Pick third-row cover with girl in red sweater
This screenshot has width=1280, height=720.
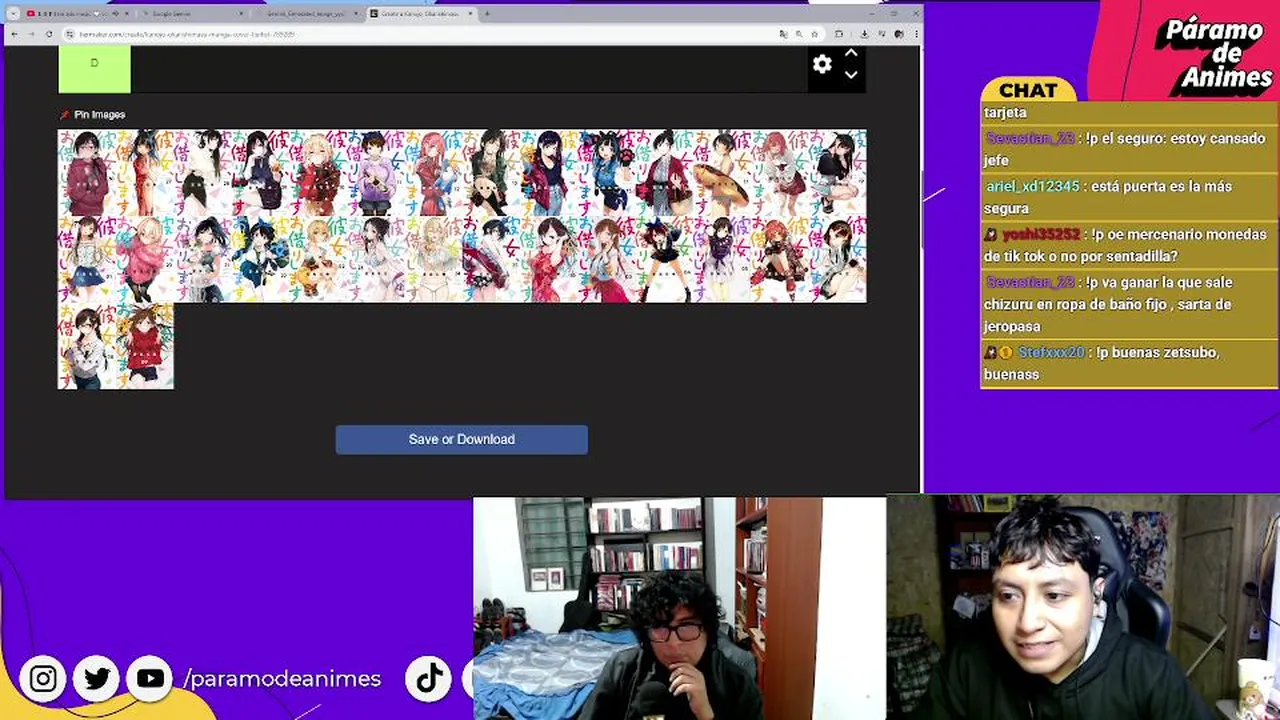point(145,346)
